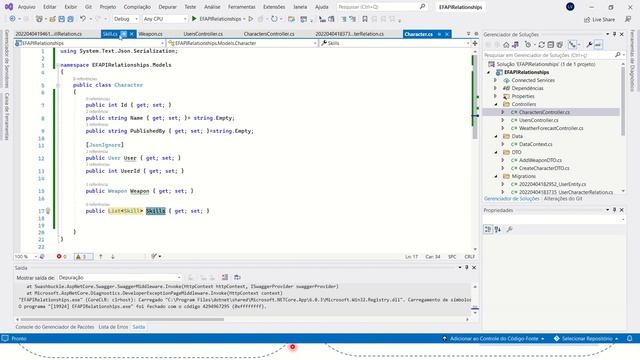Collapse the Controllers folder node
Image resolution: width=640 pixels, height=360 pixels.
pos(496,104)
